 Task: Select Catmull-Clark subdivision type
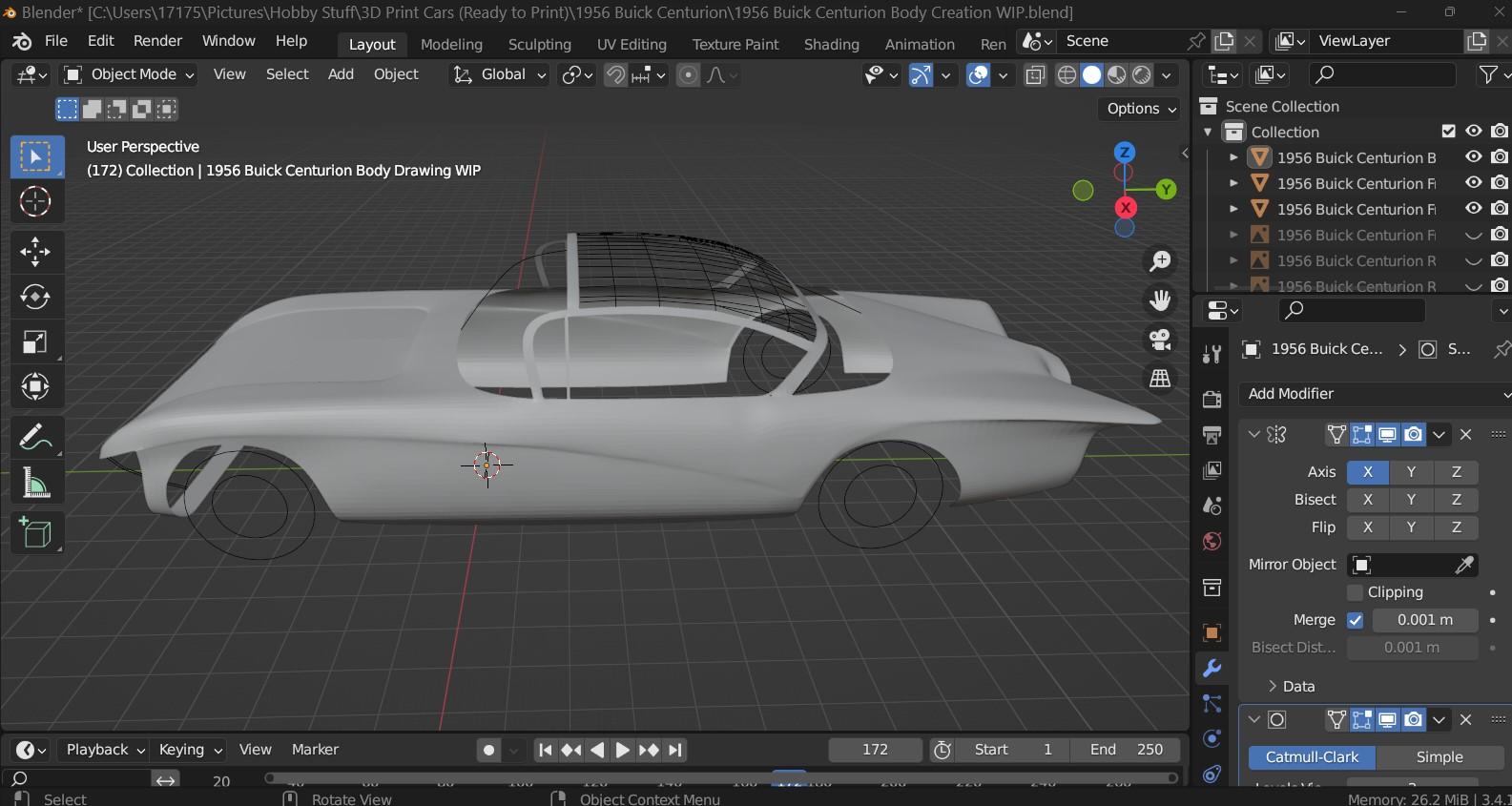(1312, 757)
